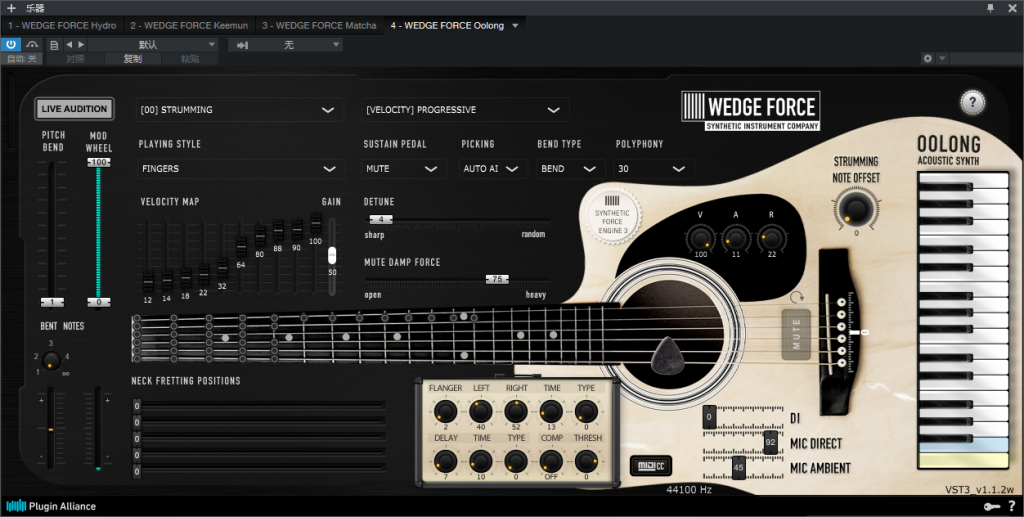
Task: Click the Mod Wheel slider top handle
Action: click(99, 162)
